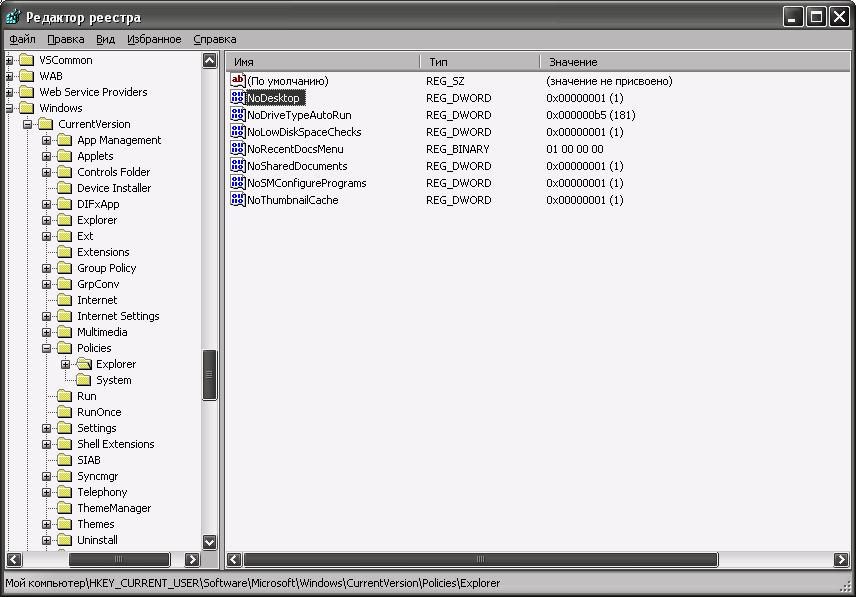Click the Internet folder icon
856x597 pixels.
click(x=65, y=300)
